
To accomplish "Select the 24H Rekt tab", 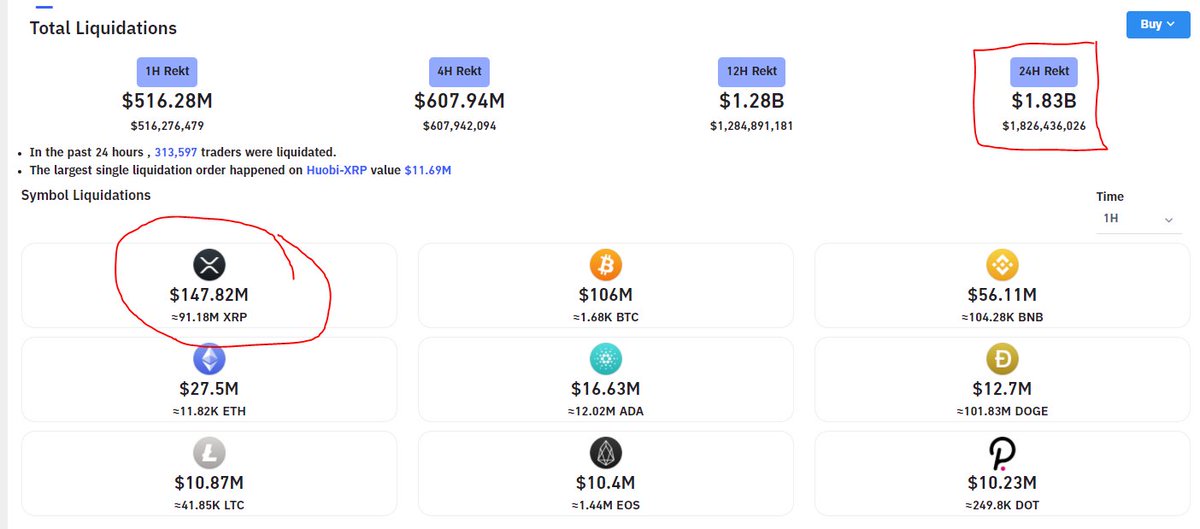I will coord(1044,71).
